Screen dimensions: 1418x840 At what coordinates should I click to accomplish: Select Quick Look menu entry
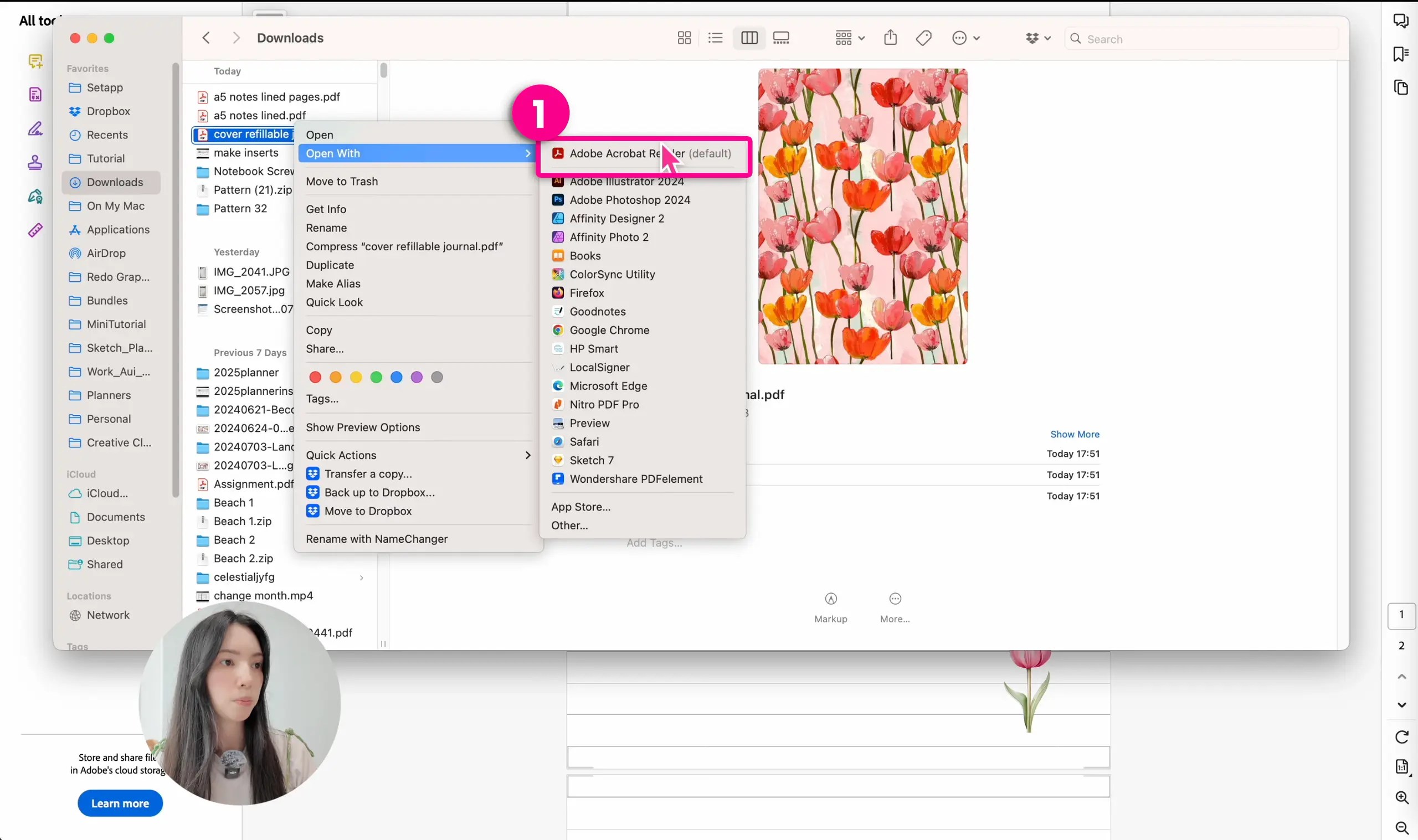pos(417,302)
